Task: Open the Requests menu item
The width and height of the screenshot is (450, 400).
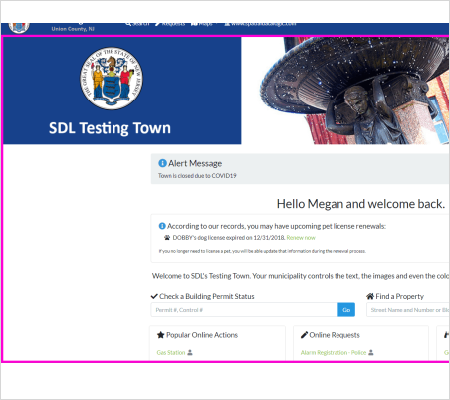Action: click(x=170, y=24)
